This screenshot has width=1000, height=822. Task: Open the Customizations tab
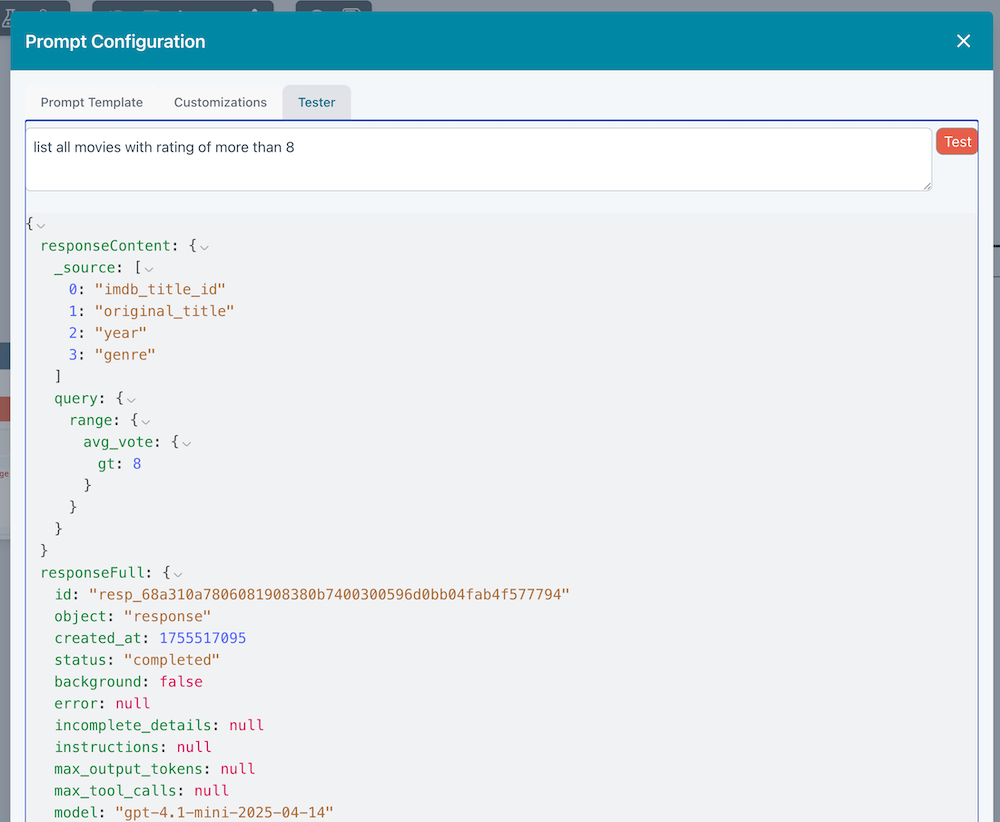220,102
